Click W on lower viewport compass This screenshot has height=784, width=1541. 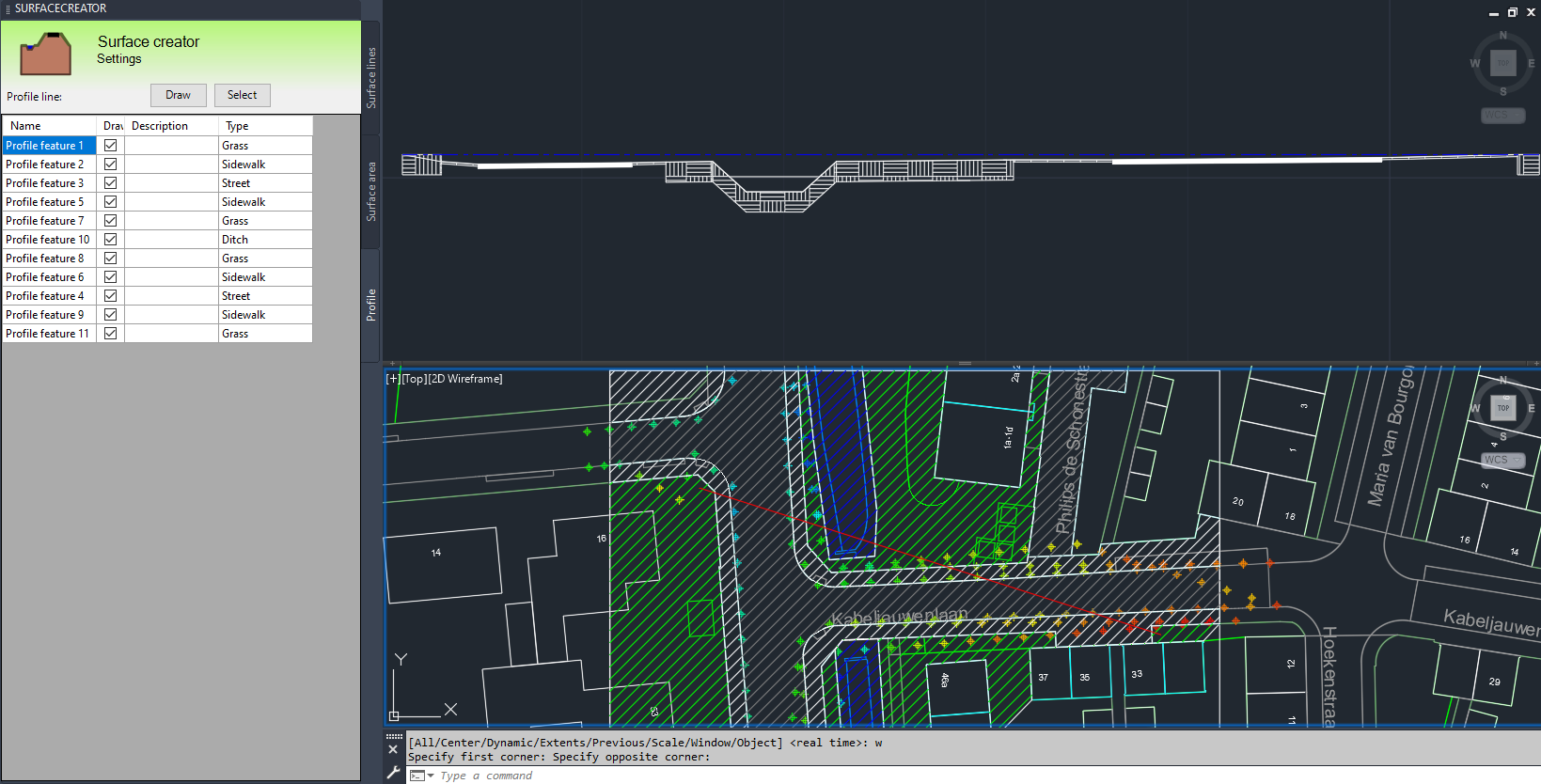pos(1475,408)
